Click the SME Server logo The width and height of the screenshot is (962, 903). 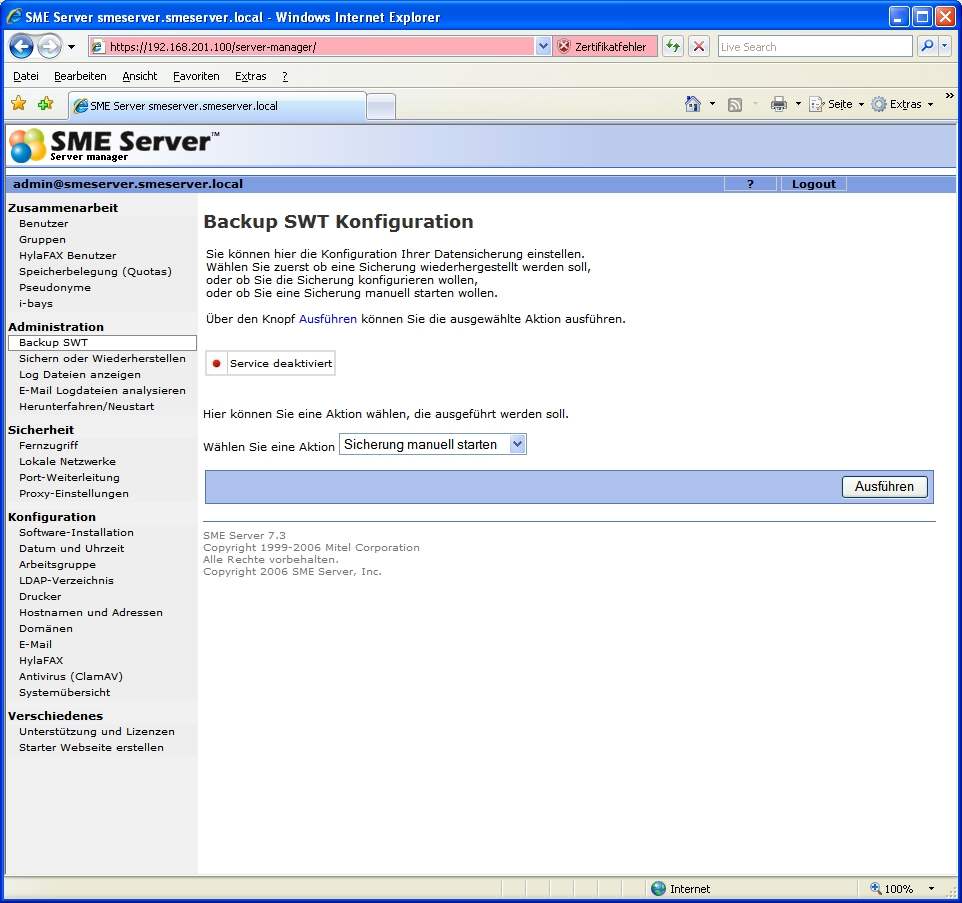[114, 145]
